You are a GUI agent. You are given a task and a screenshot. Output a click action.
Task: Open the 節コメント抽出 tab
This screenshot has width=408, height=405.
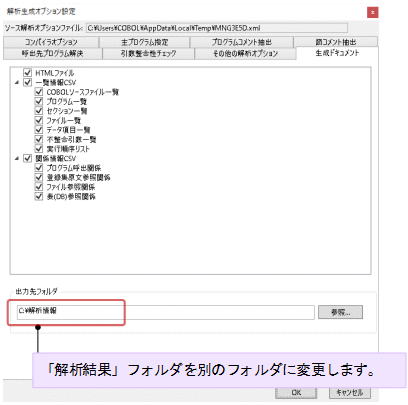coord(336,42)
